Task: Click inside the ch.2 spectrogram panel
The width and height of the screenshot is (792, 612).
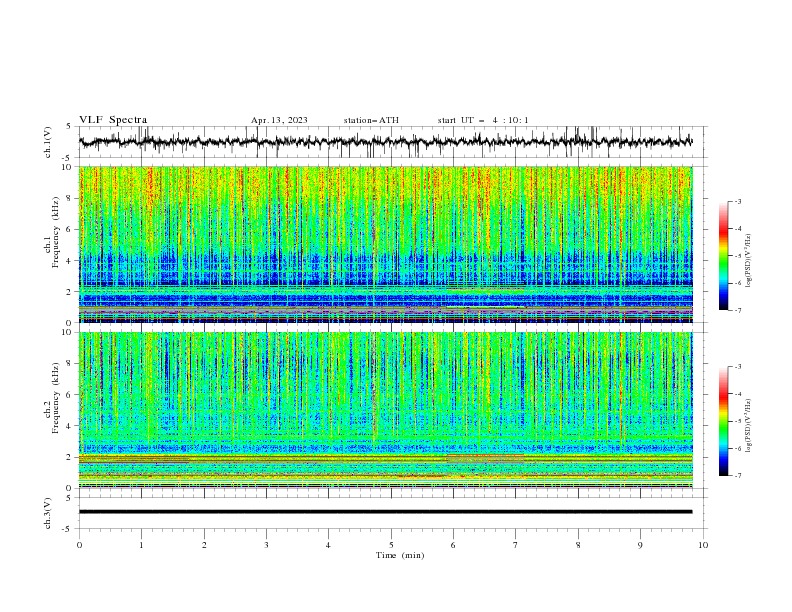Action: pos(385,410)
